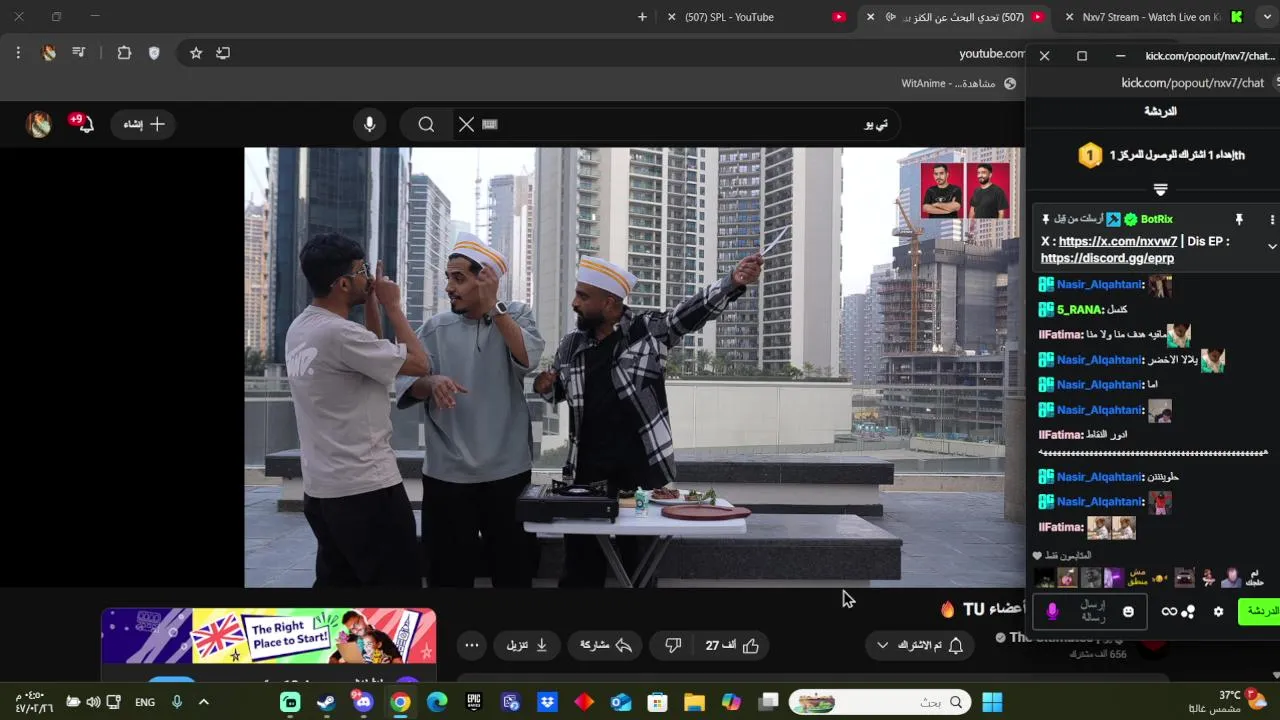
Task: Open the emoji picker in chat input
Action: pyautogui.click(x=1128, y=611)
